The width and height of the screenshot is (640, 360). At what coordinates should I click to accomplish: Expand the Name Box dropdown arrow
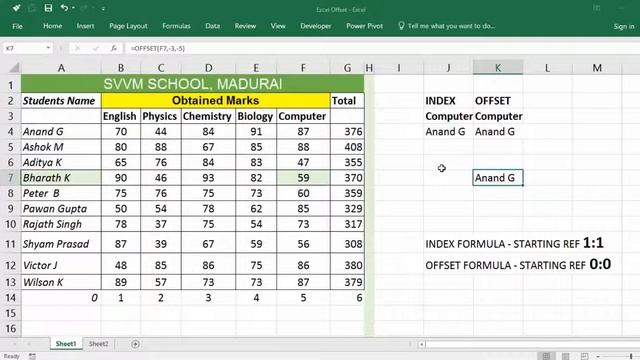48,48
